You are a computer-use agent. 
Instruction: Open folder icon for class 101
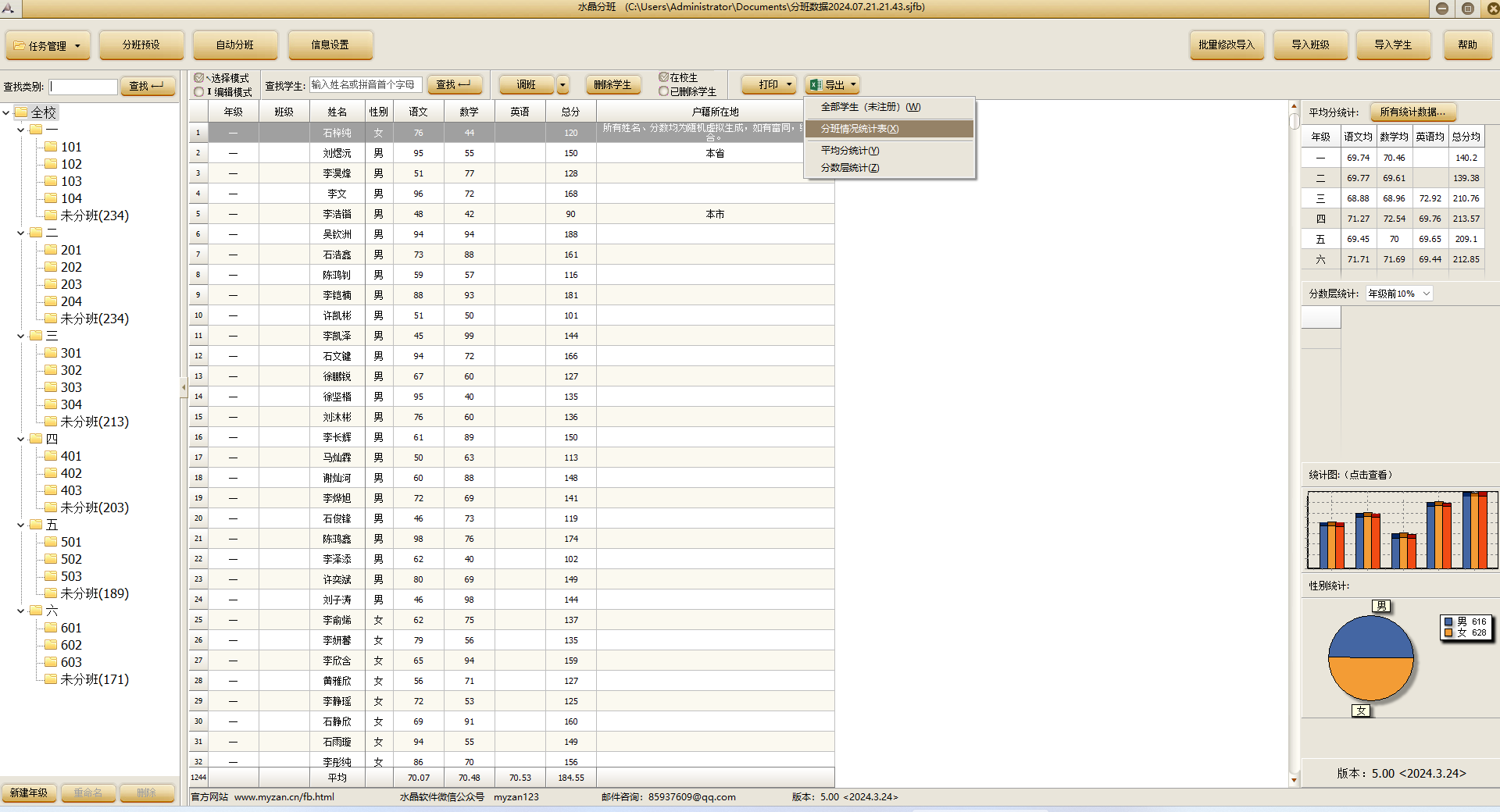coord(51,147)
